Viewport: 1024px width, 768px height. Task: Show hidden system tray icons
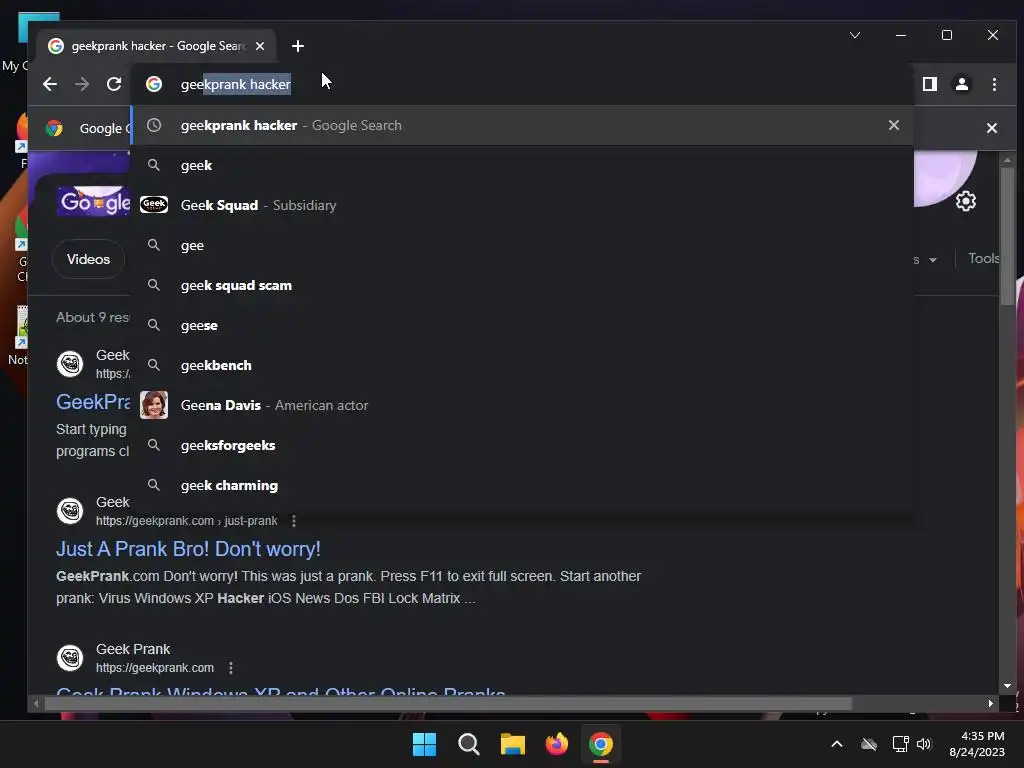837,744
